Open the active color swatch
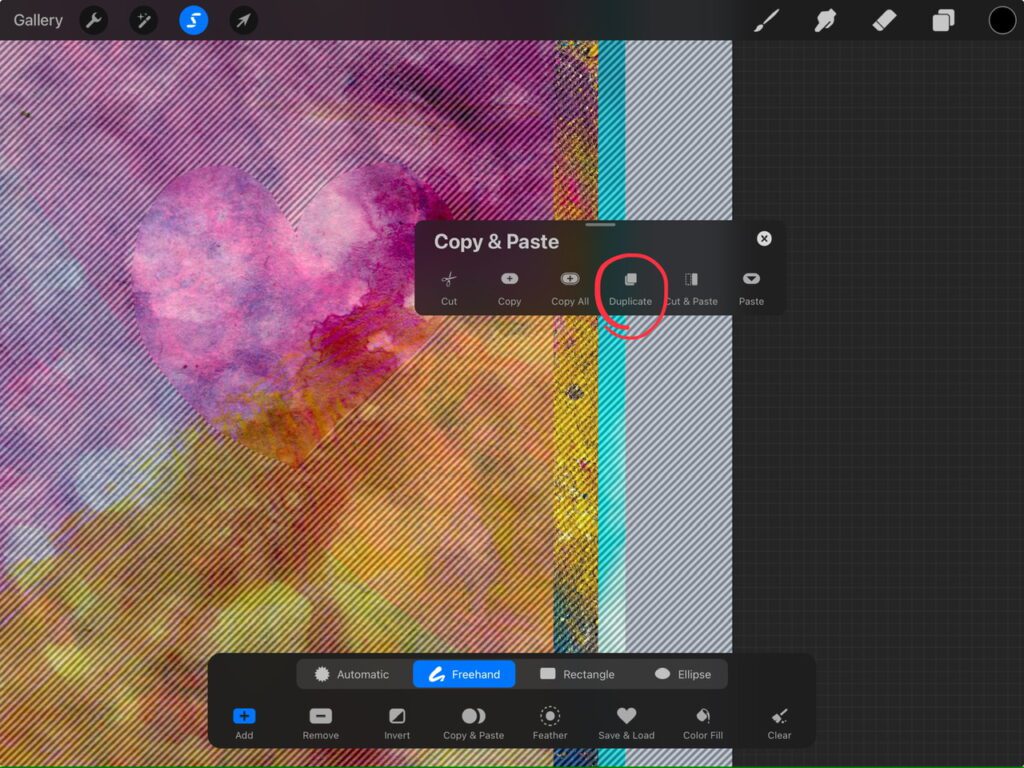 1002,20
